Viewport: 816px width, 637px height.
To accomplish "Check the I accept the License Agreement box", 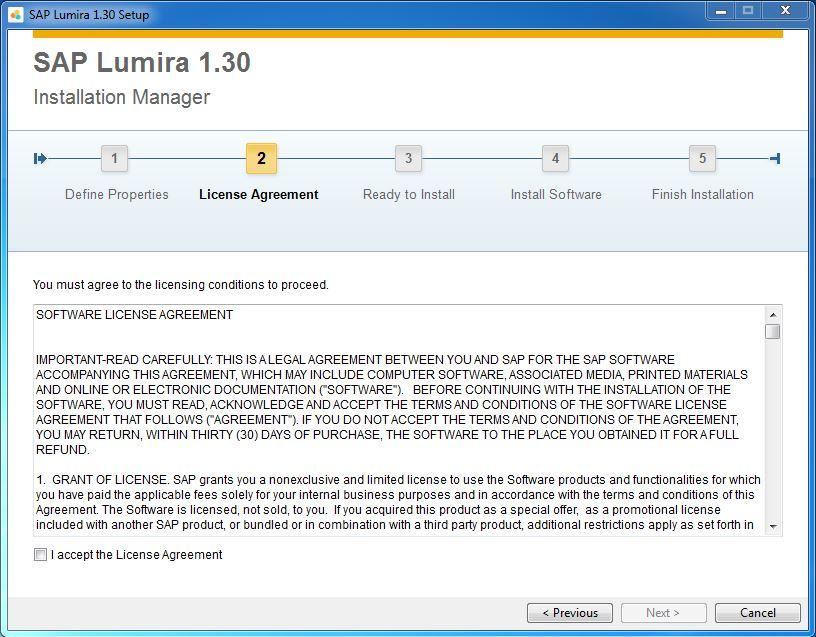I will (x=40, y=555).
